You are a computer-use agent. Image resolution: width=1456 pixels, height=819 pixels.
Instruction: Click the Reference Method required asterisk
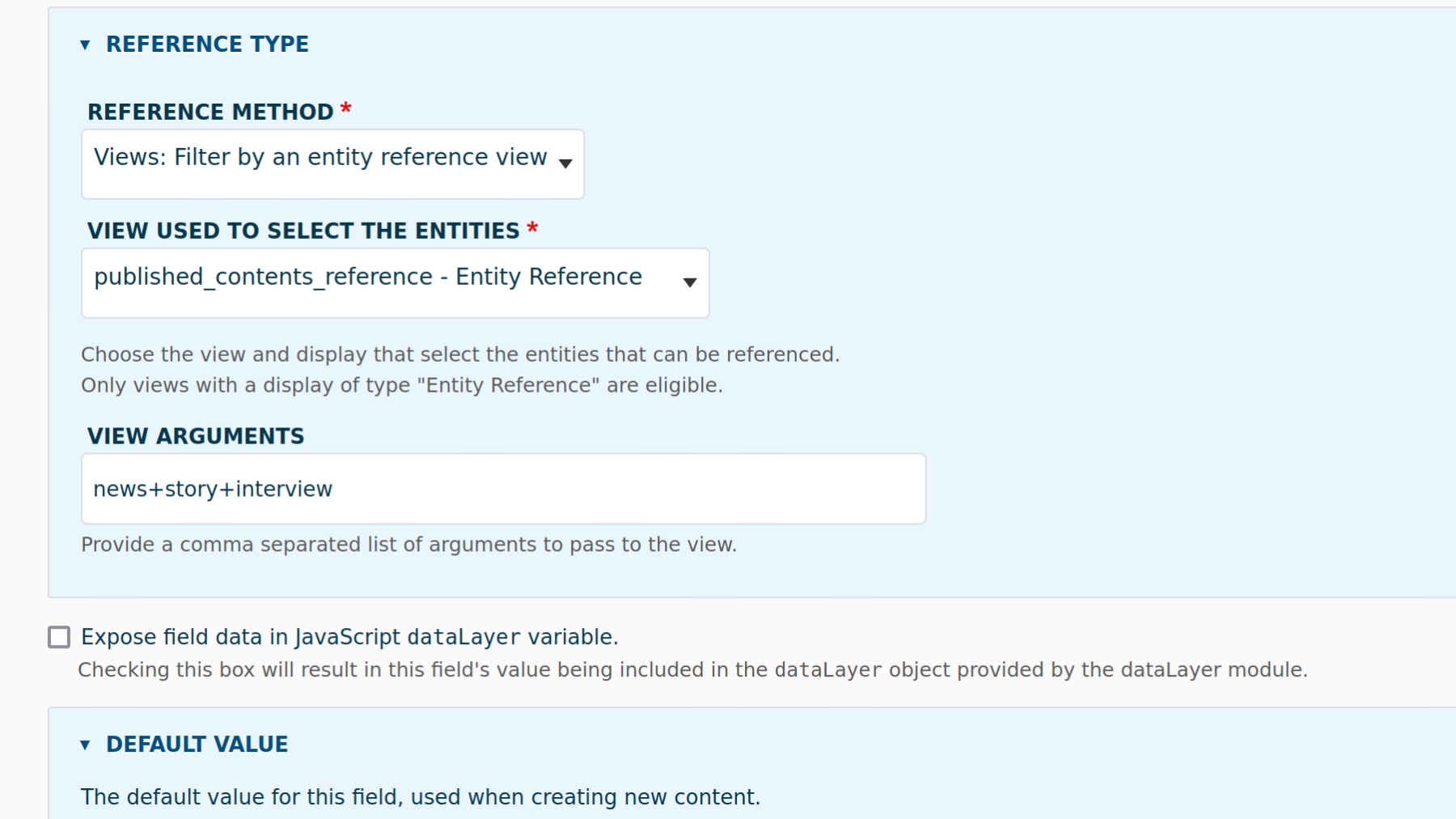point(346,109)
